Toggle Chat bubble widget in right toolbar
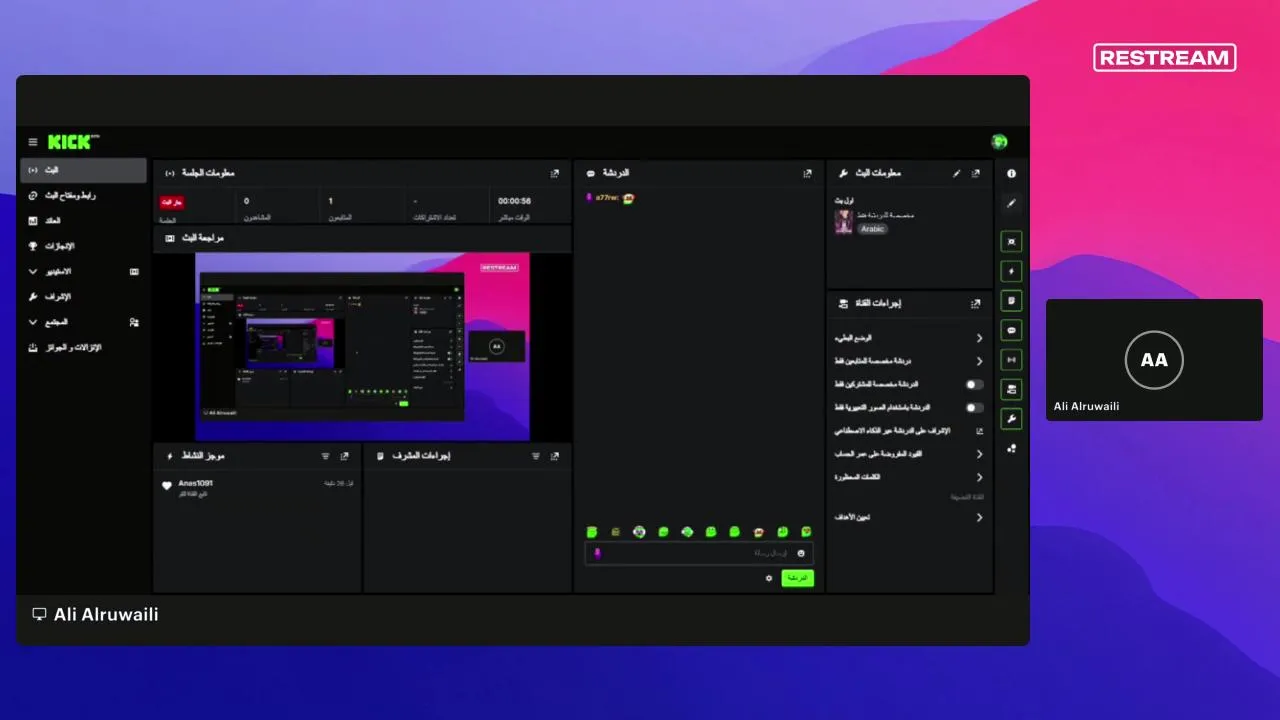1280x720 pixels. pos(1011,330)
